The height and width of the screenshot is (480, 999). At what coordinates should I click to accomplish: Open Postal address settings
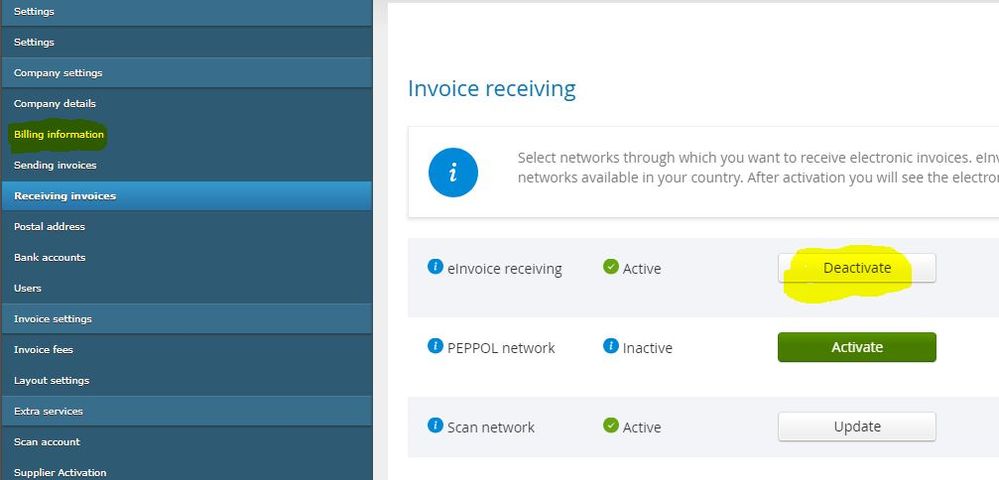click(186, 226)
